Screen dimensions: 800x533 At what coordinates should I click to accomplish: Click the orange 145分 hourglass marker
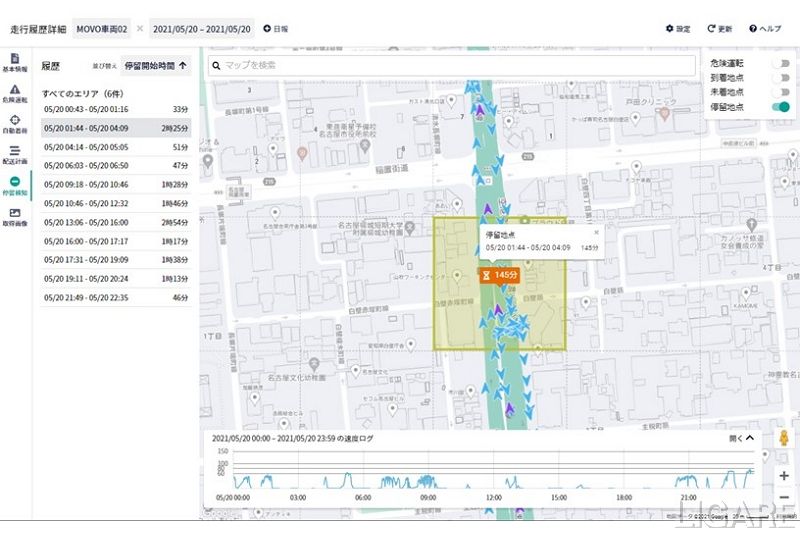500,274
